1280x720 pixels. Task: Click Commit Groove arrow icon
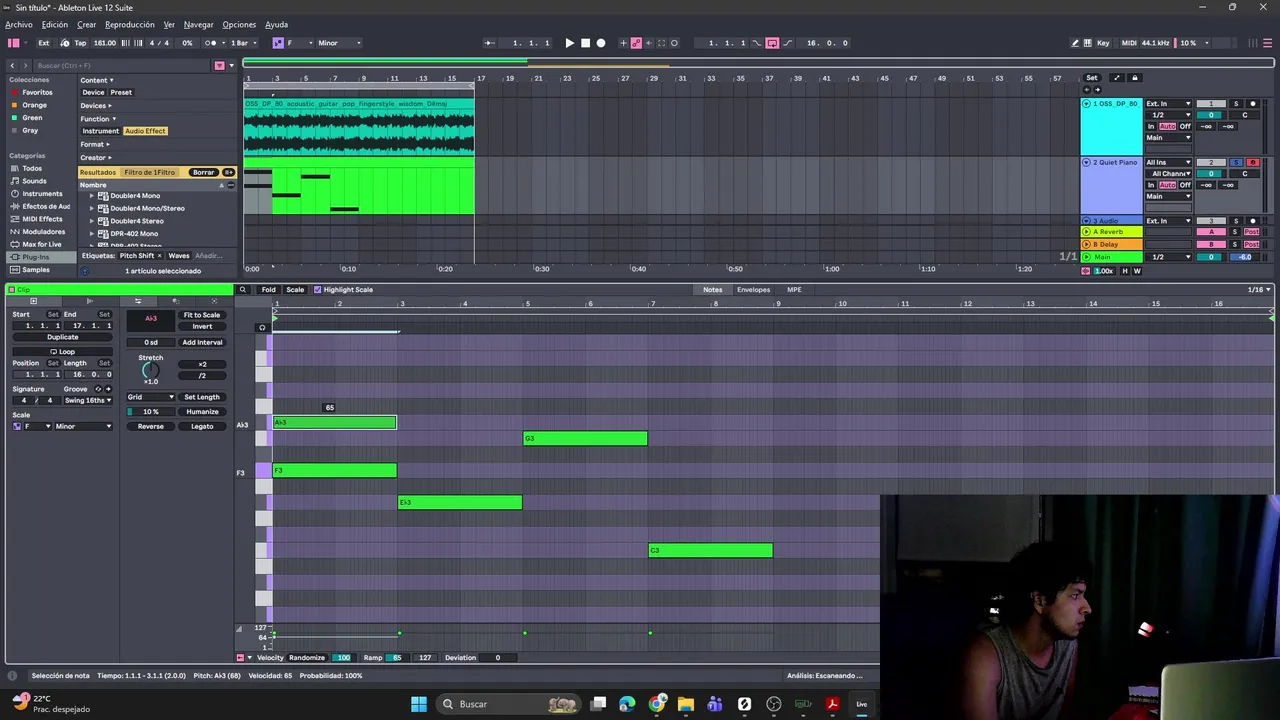[x=108, y=389]
